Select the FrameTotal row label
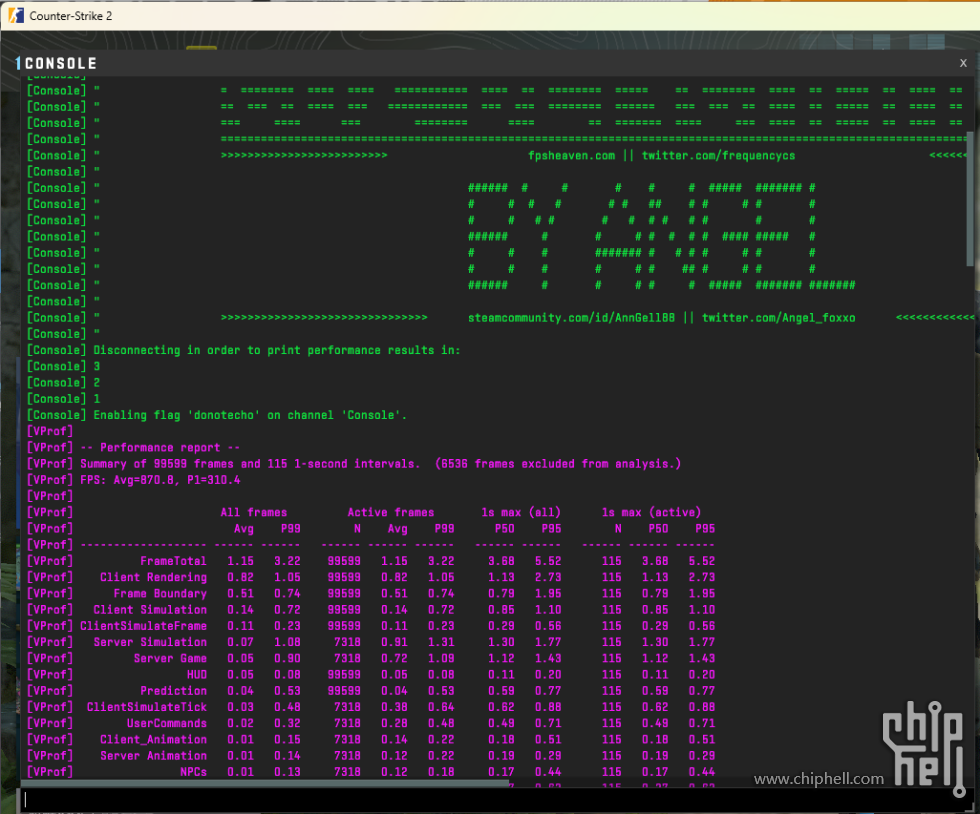This screenshot has width=980, height=814. (x=173, y=561)
